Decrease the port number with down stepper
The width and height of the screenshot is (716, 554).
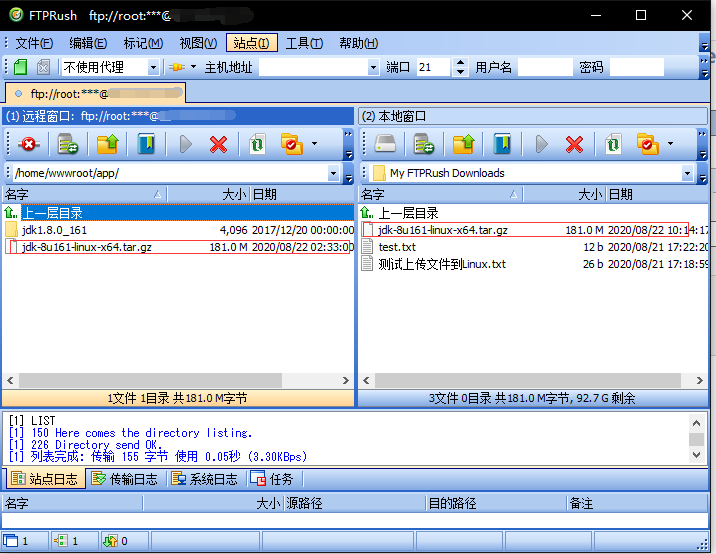[x=461, y=72]
